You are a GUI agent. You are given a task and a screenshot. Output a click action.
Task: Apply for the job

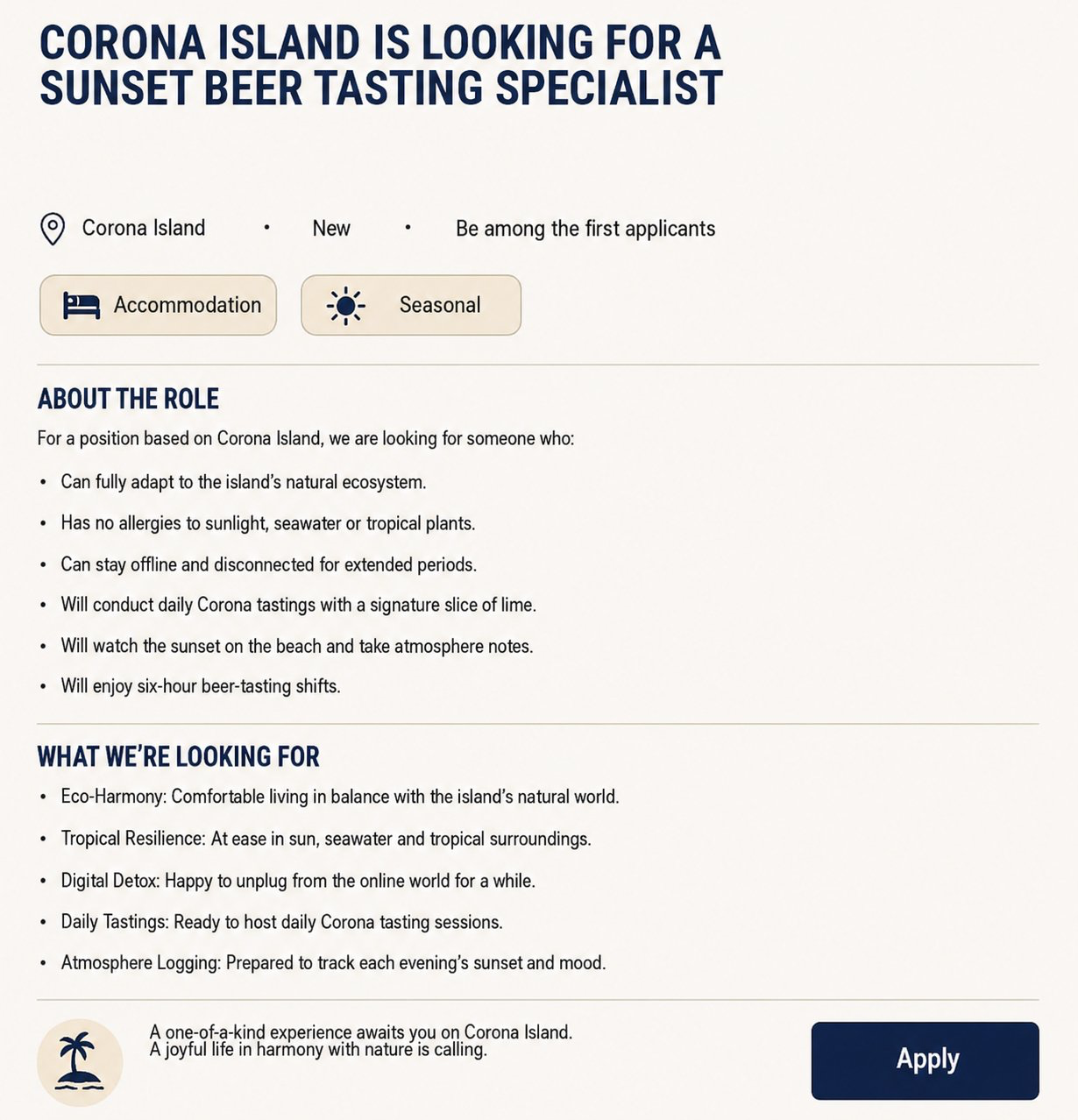coord(925,1060)
